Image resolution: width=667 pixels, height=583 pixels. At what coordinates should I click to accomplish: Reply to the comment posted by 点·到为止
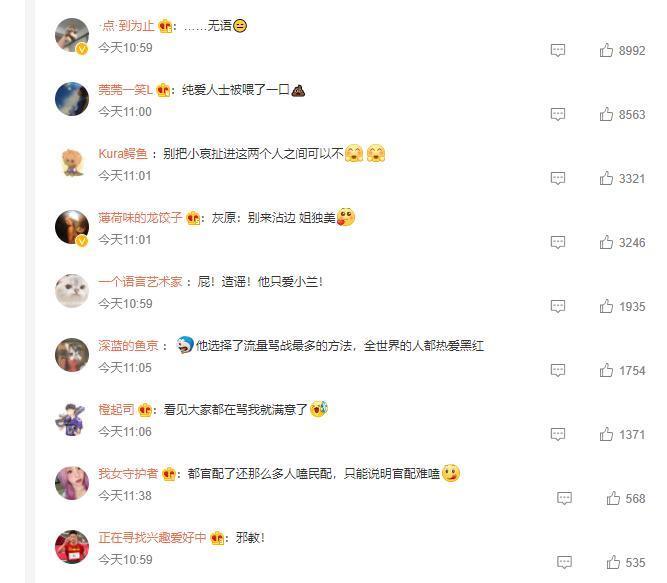tap(558, 51)
